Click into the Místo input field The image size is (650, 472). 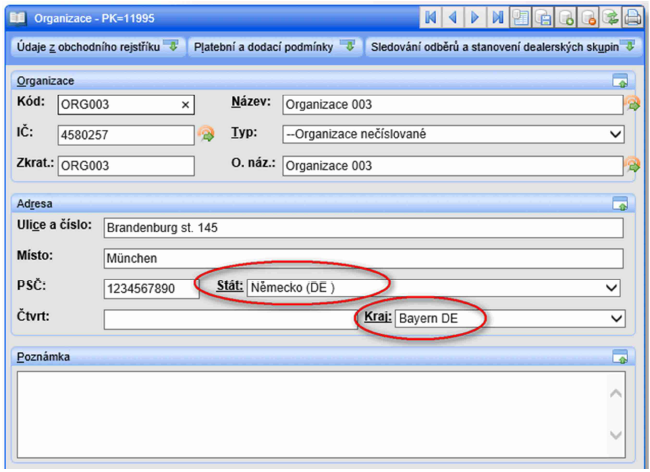click(x=362, y=258)
